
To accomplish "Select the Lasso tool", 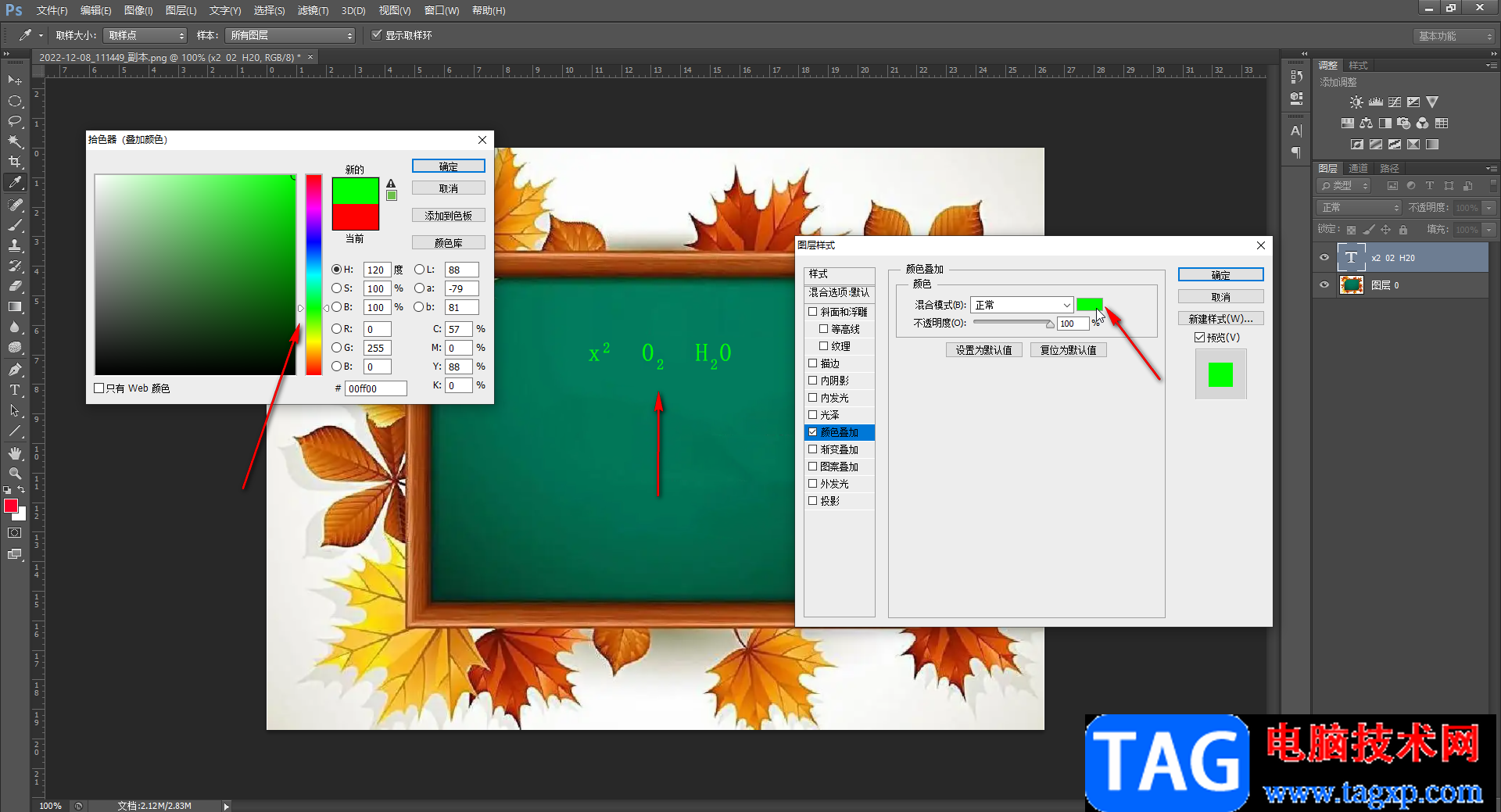I will tap(15, 121).
